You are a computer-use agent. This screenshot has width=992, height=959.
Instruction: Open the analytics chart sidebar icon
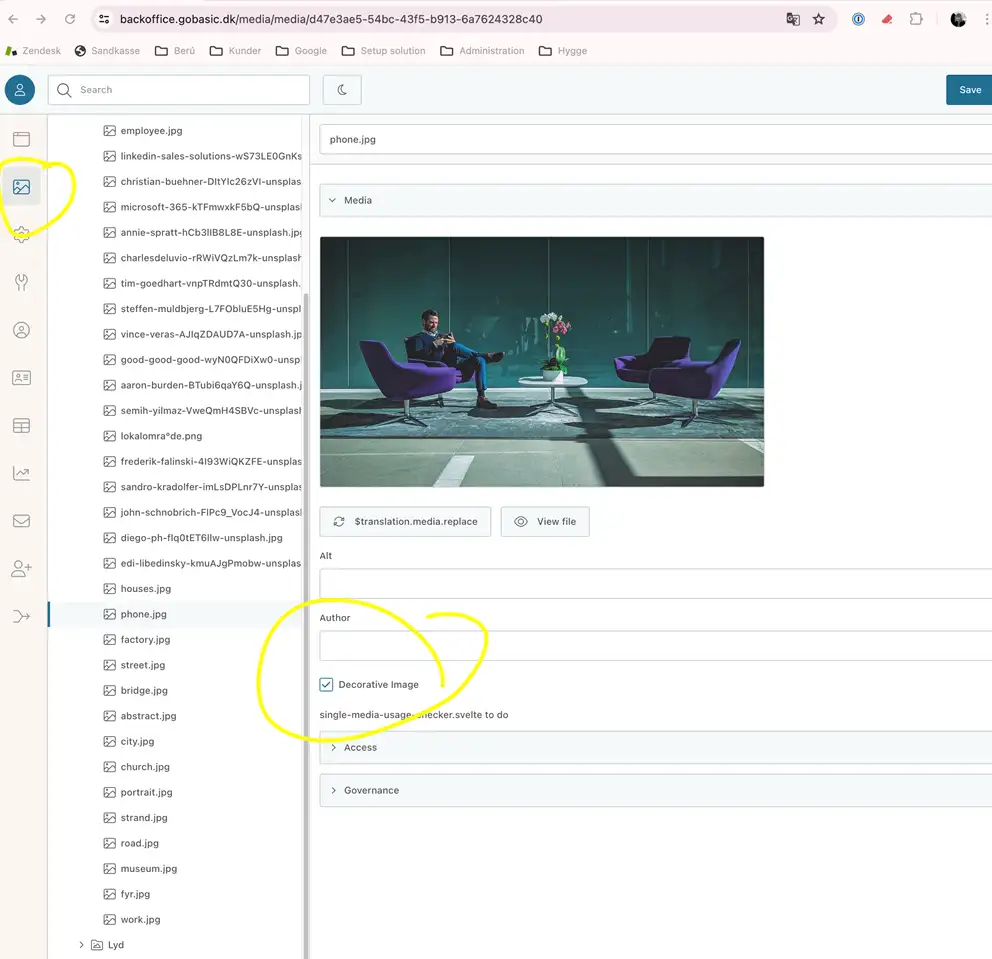coord(21,474)
